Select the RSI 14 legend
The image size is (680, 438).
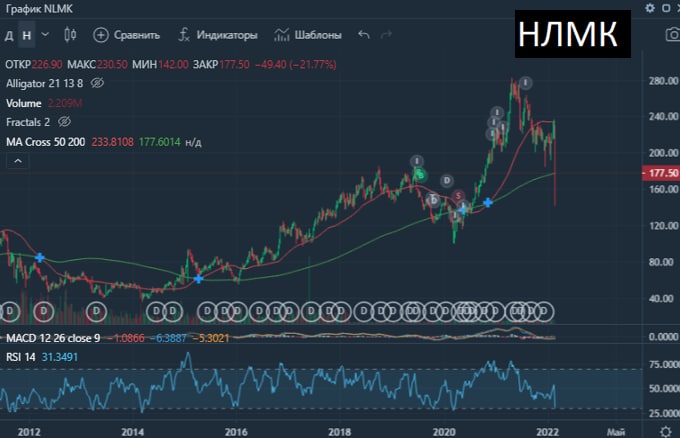point(20,357)
